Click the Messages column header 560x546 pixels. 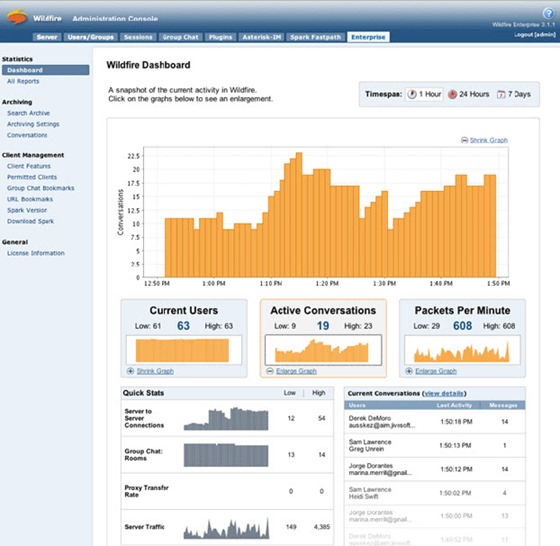(x=503, y=405)
